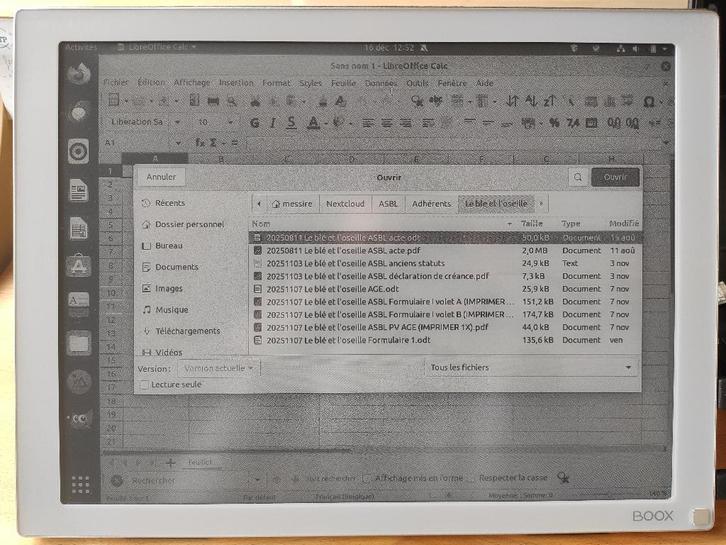This screenshot has height=545, width=726.
Task: Run the spelling check (abc icon)
Action: click(x=436, y=100)
